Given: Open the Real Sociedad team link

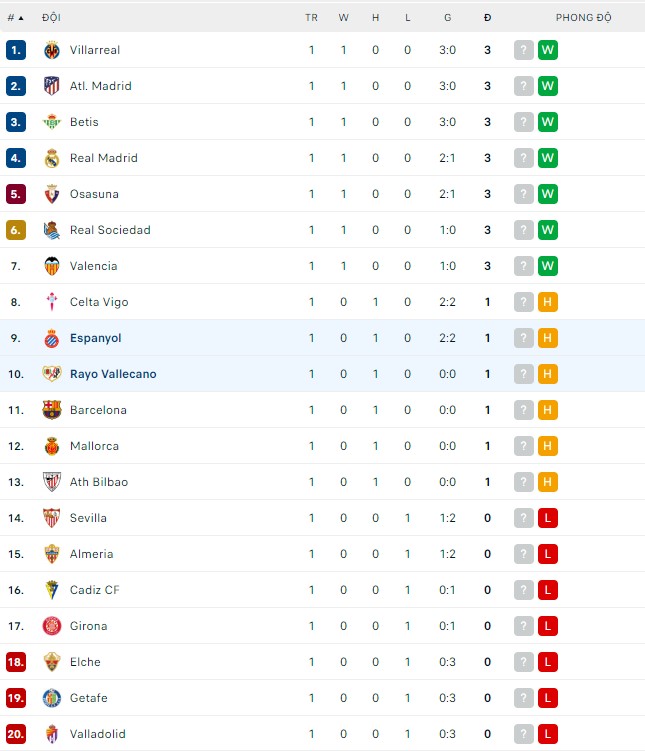Looking at the screenshot, I should [110, 230].
